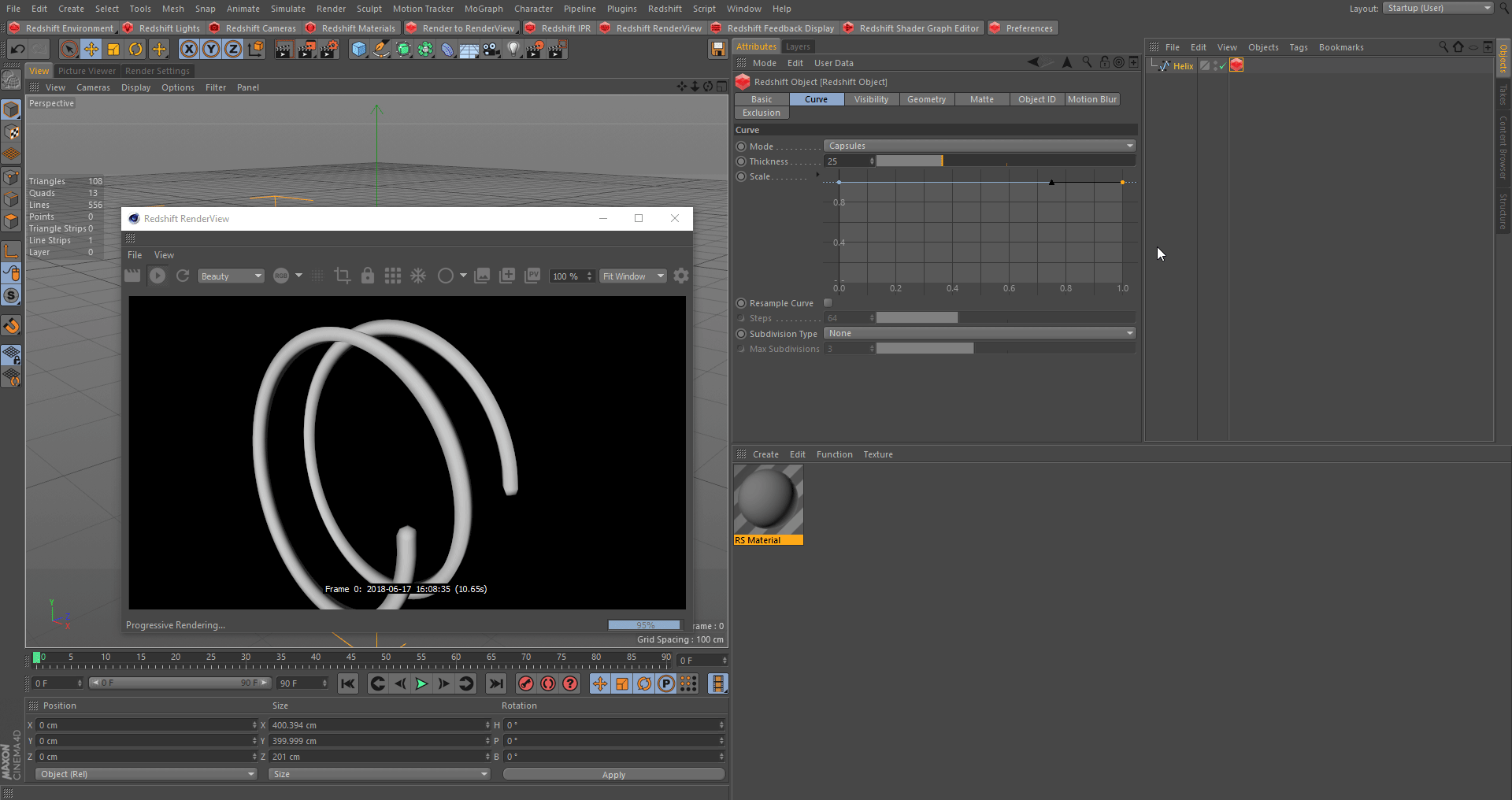The height and width of the screenshot is (800, 1512).
Task: Select the Rotate tool
Action: 135,50
